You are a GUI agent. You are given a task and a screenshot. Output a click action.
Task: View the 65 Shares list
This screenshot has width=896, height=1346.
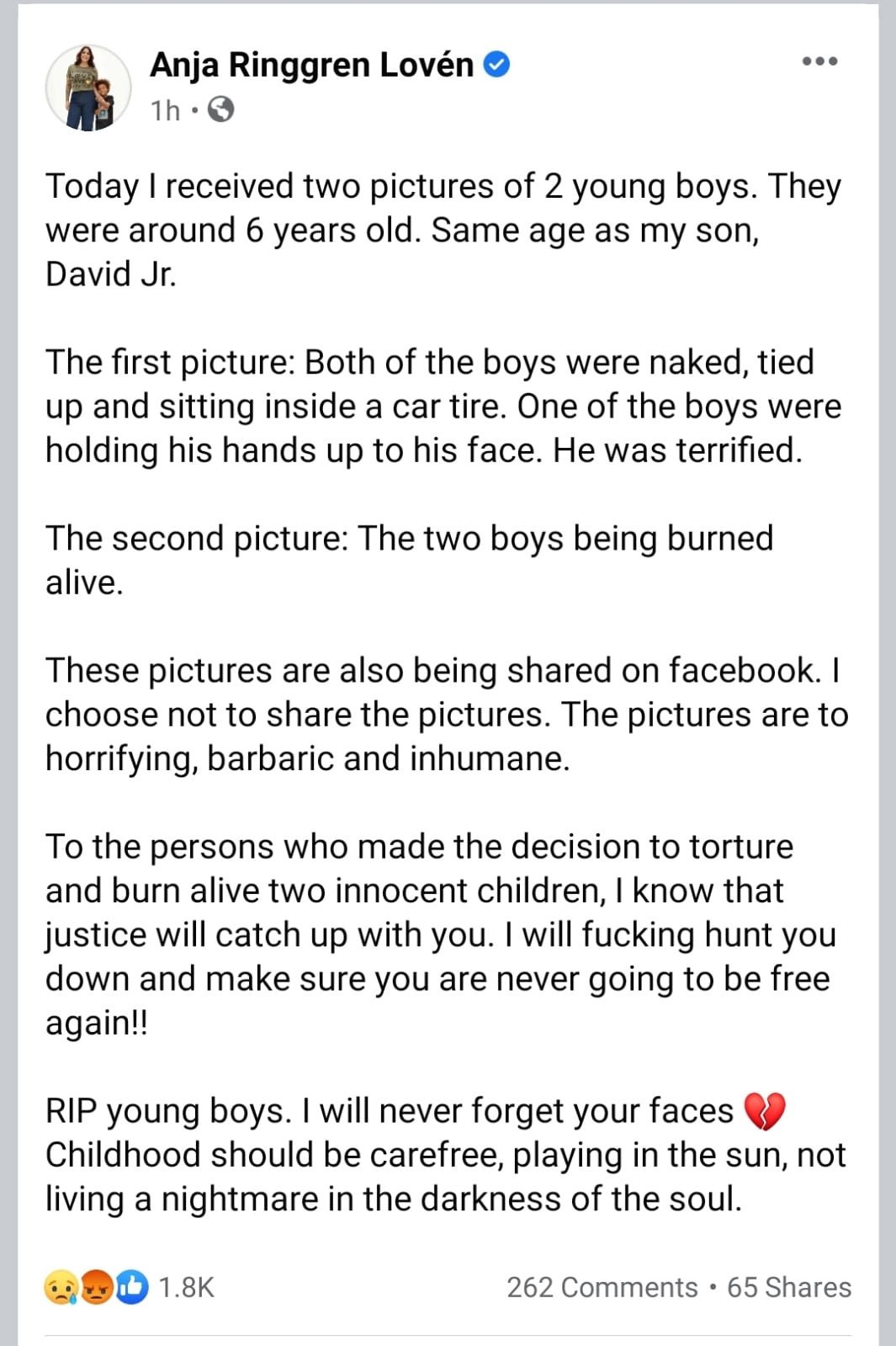(789, 1287)
